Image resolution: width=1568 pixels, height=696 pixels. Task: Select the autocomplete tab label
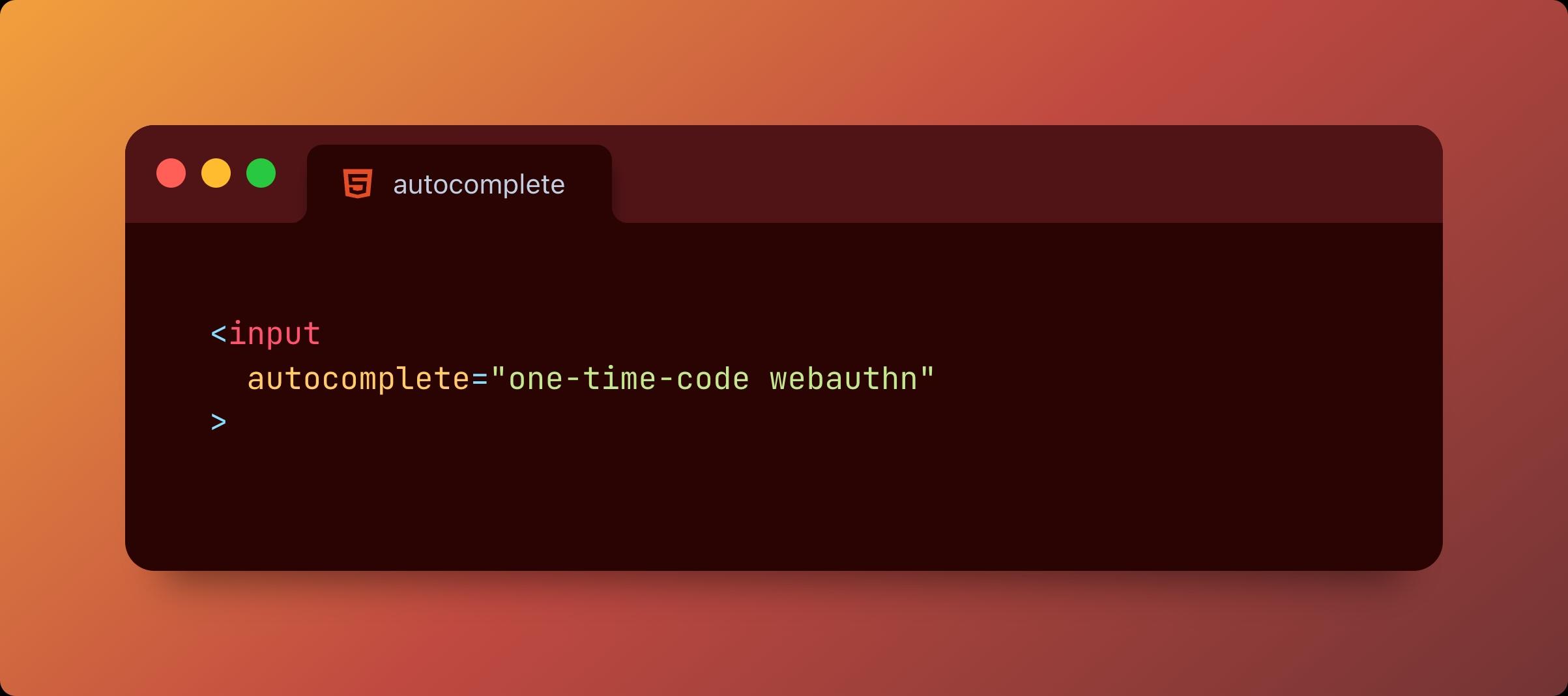(x=478, y=184)
